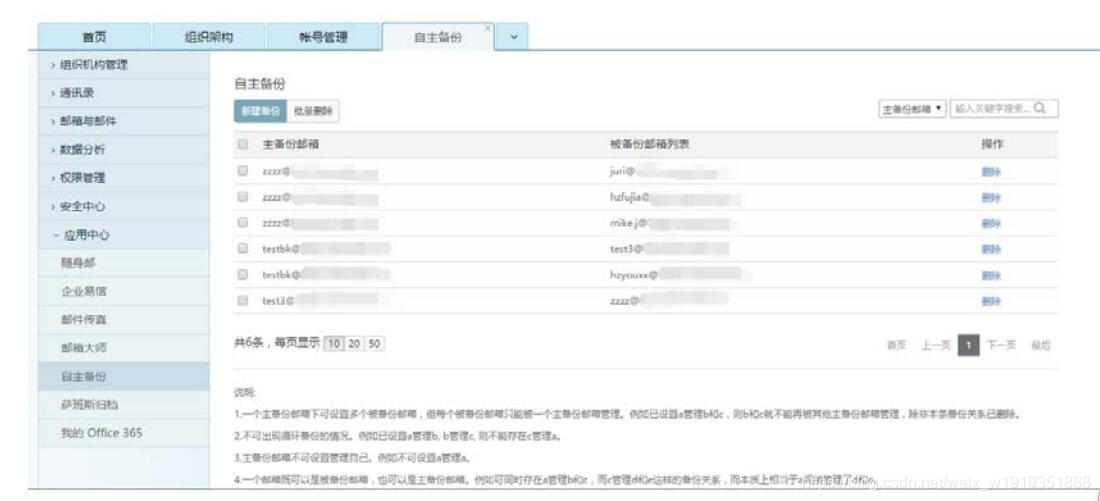Delete the row backing up zzzz@
The height and width of the screenshot is (501, 1100).
coord(992,300)
